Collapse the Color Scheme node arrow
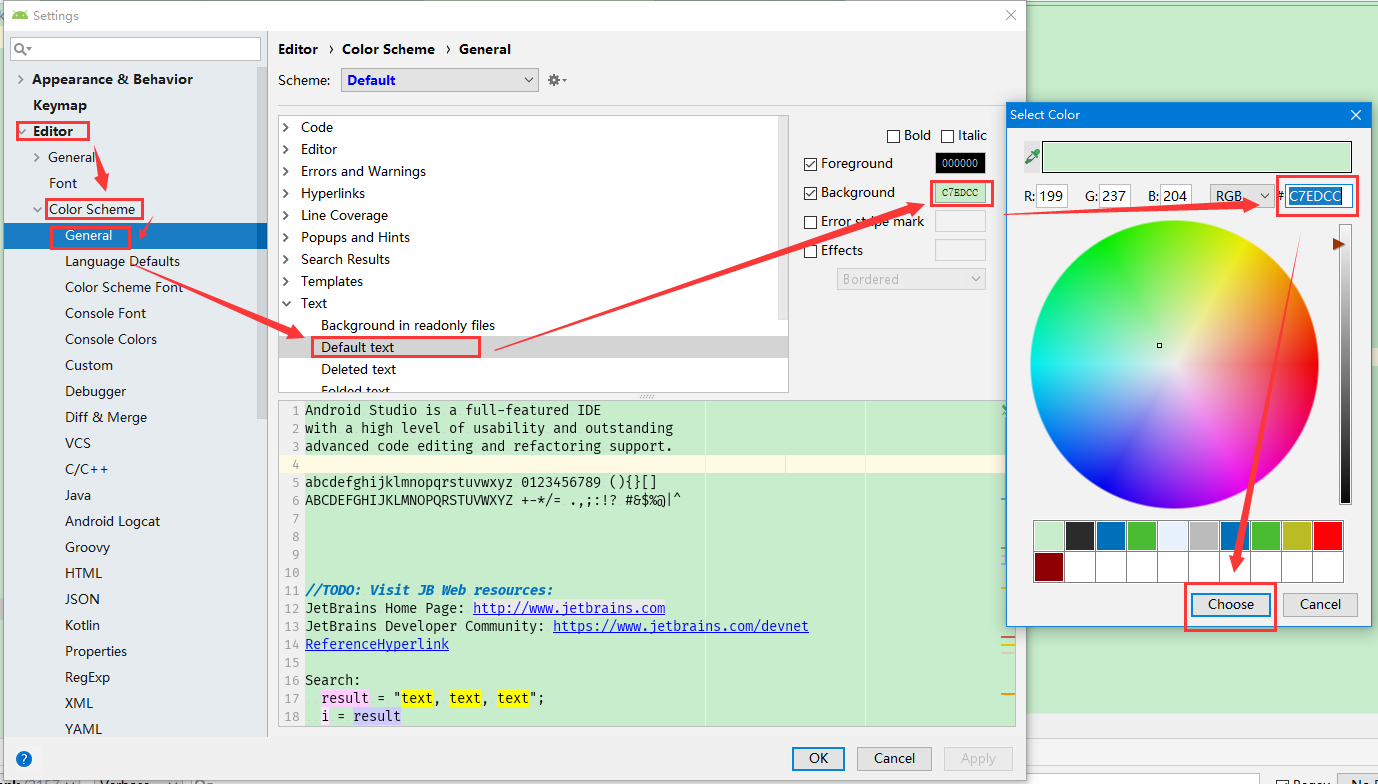1378x784 pixels. (x=38, y=209)
